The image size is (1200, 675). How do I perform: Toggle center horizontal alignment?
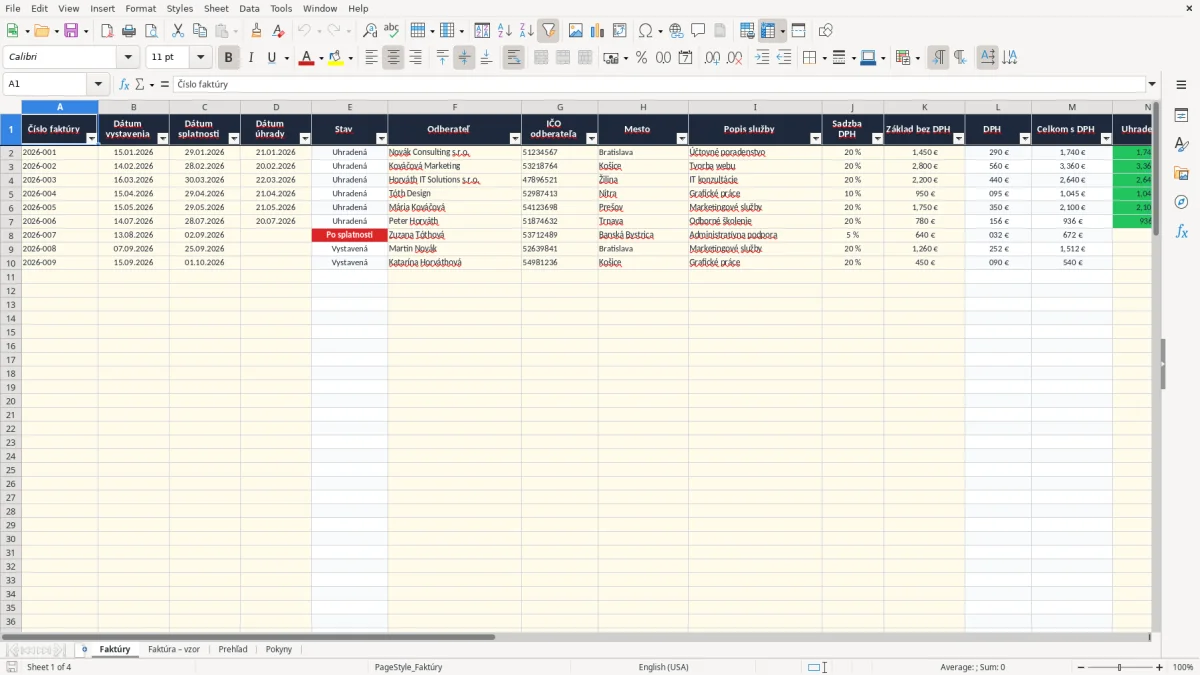(393, 58)
